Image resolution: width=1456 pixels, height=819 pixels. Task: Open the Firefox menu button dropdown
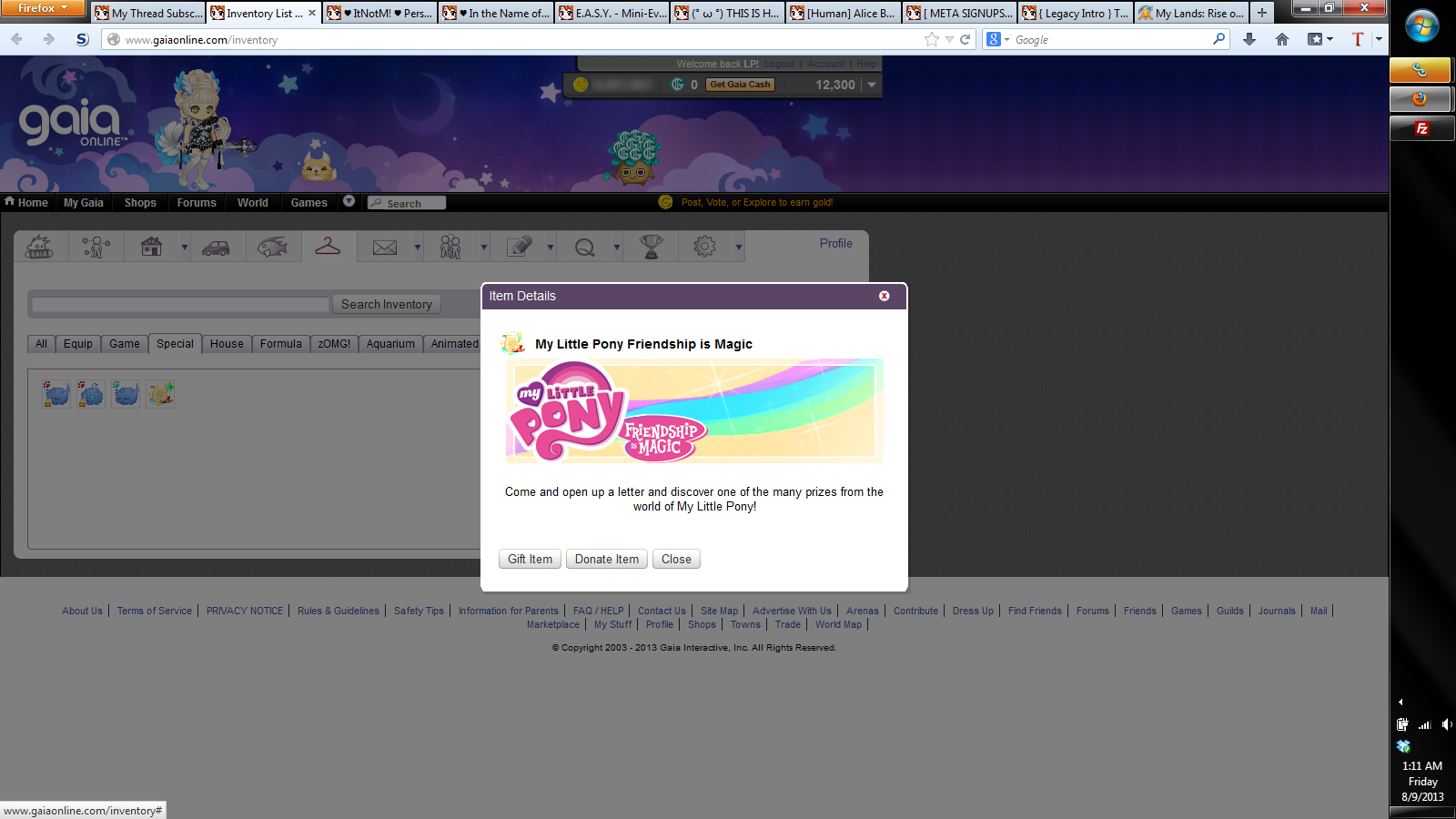coord(43,8)
